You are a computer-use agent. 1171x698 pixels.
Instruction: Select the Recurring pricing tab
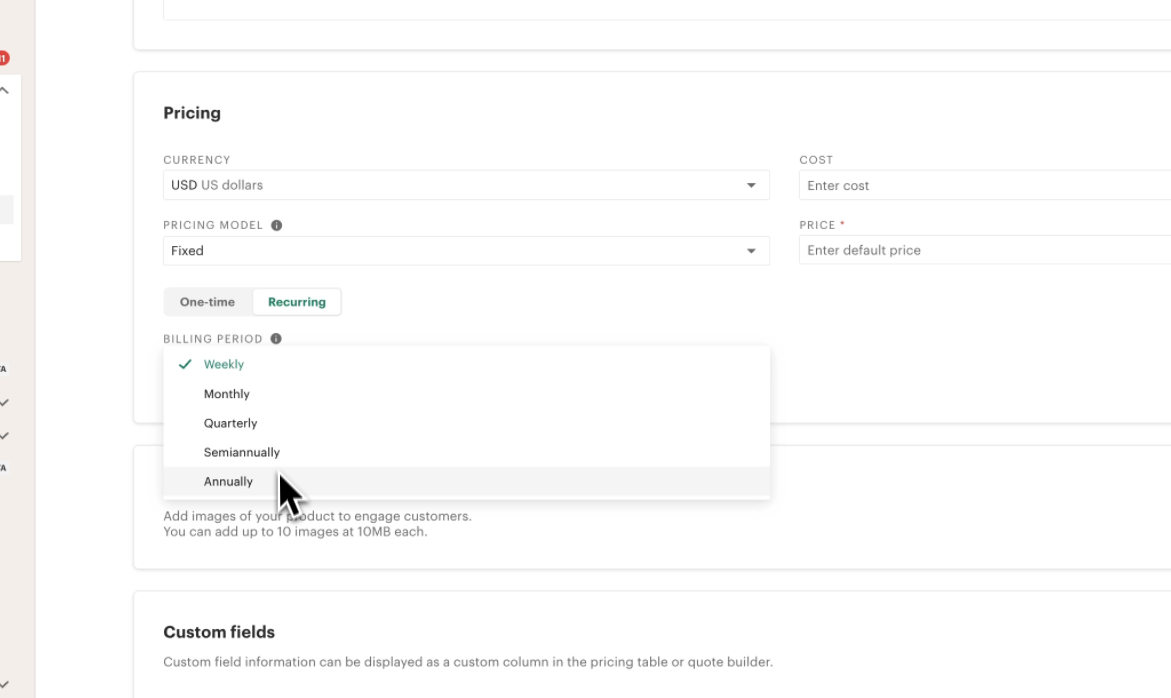pyautogui.click(x=295, y=300)
